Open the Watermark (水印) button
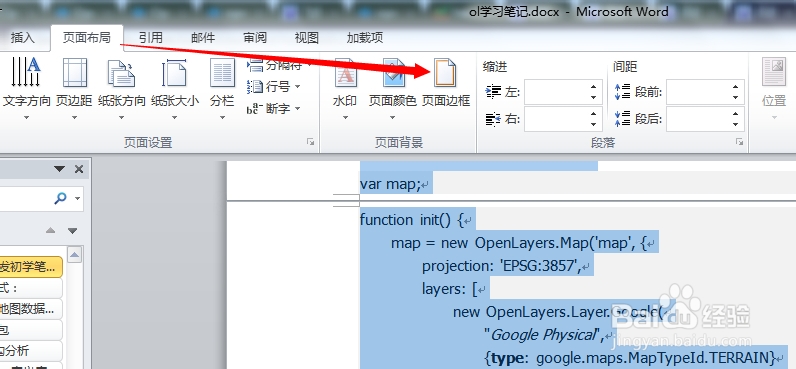 [345, 89]
